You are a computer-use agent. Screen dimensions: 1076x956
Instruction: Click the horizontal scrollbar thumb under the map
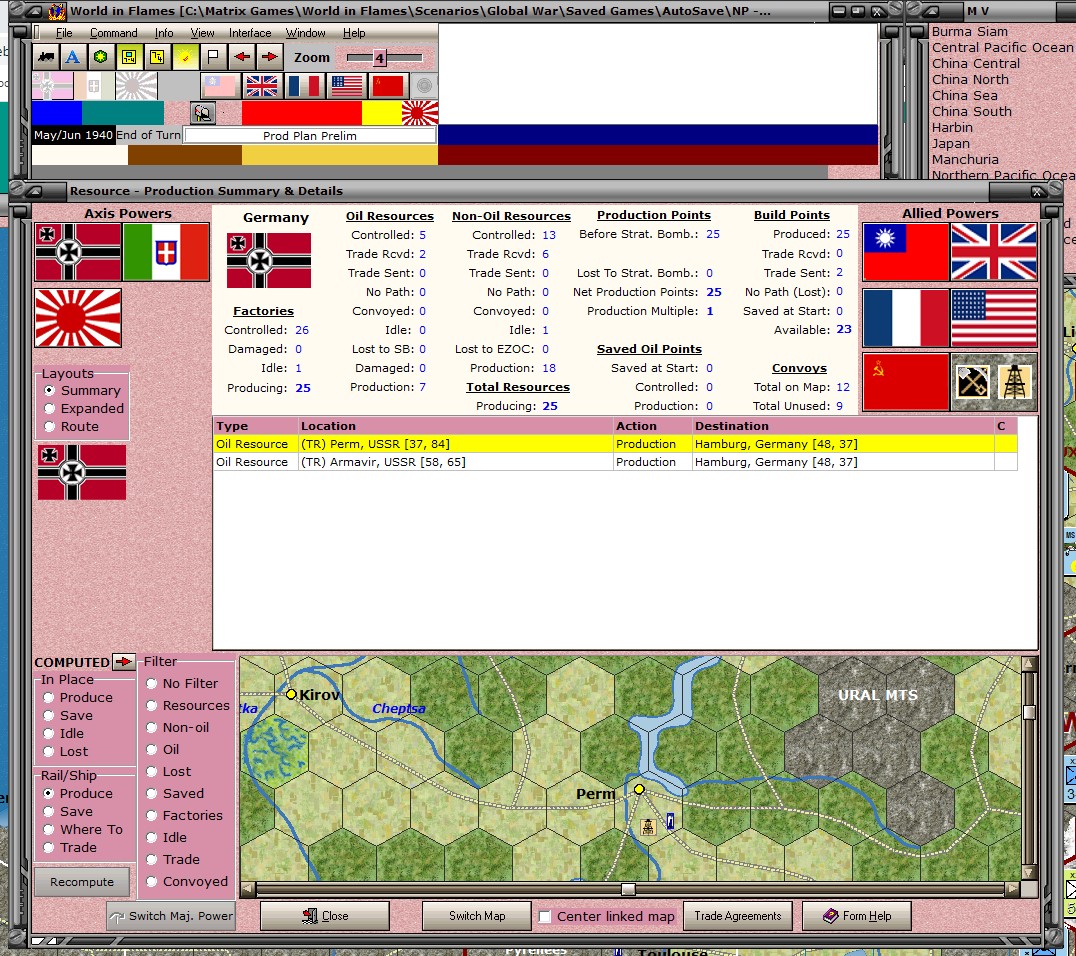(x=628, y=889)
